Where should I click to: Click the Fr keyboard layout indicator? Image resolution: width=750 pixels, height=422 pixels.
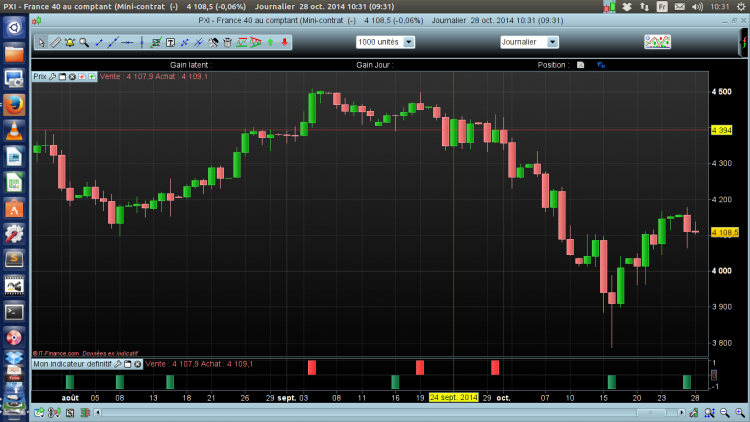(x=662, y=7)
